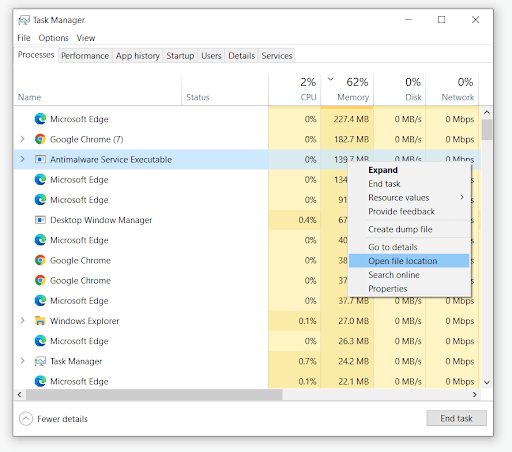
Task: Click the End task button at bottom
Action: point(456,418)
